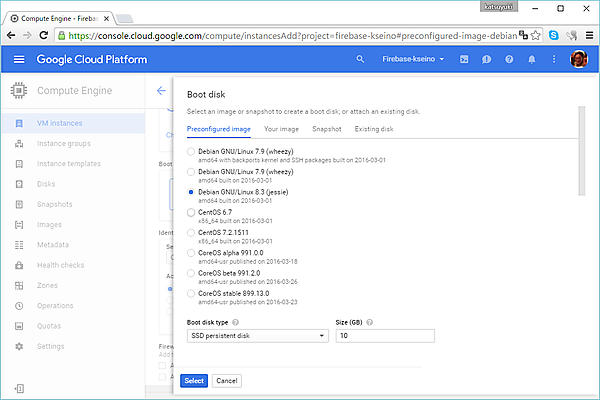Image resolution: width=600 pixels, height=400 pixels.
Task: Open the notifications bell
Action: (531, 60)
